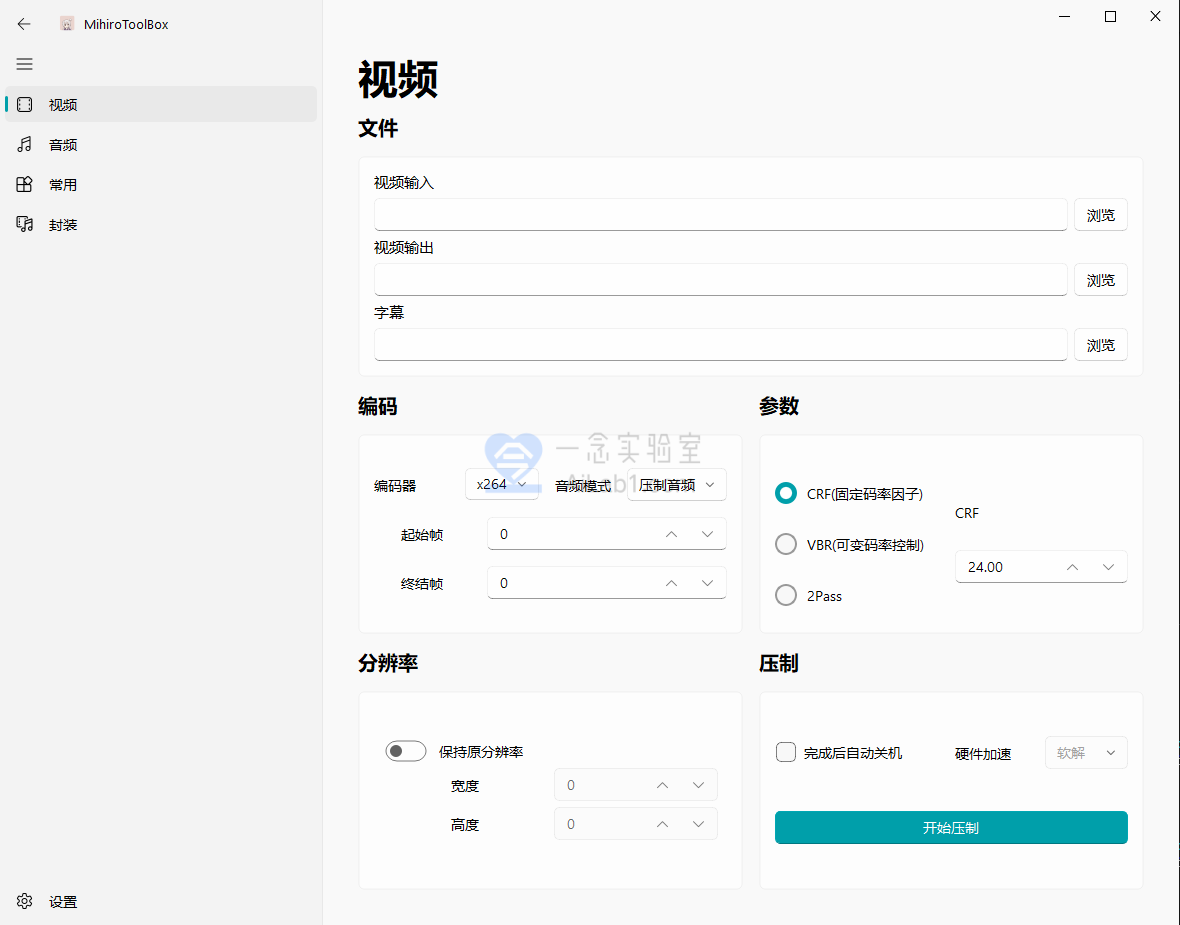Collapse the navigation with the hamburger icon
Viewport: 1180px width, 925px height.
[24, 64]
